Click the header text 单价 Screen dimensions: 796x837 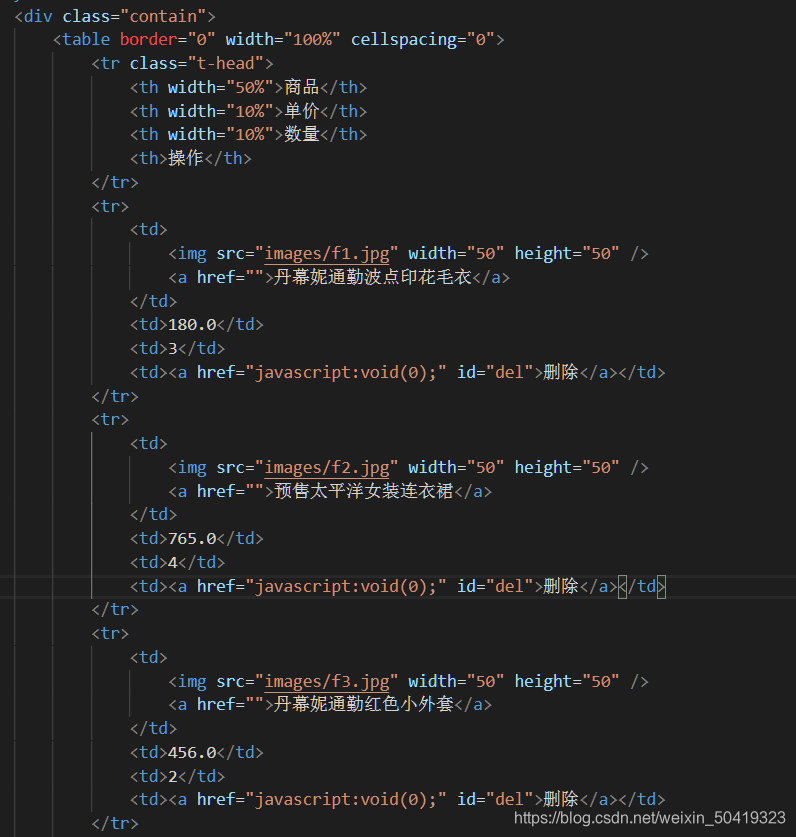(x=302, y=111)
